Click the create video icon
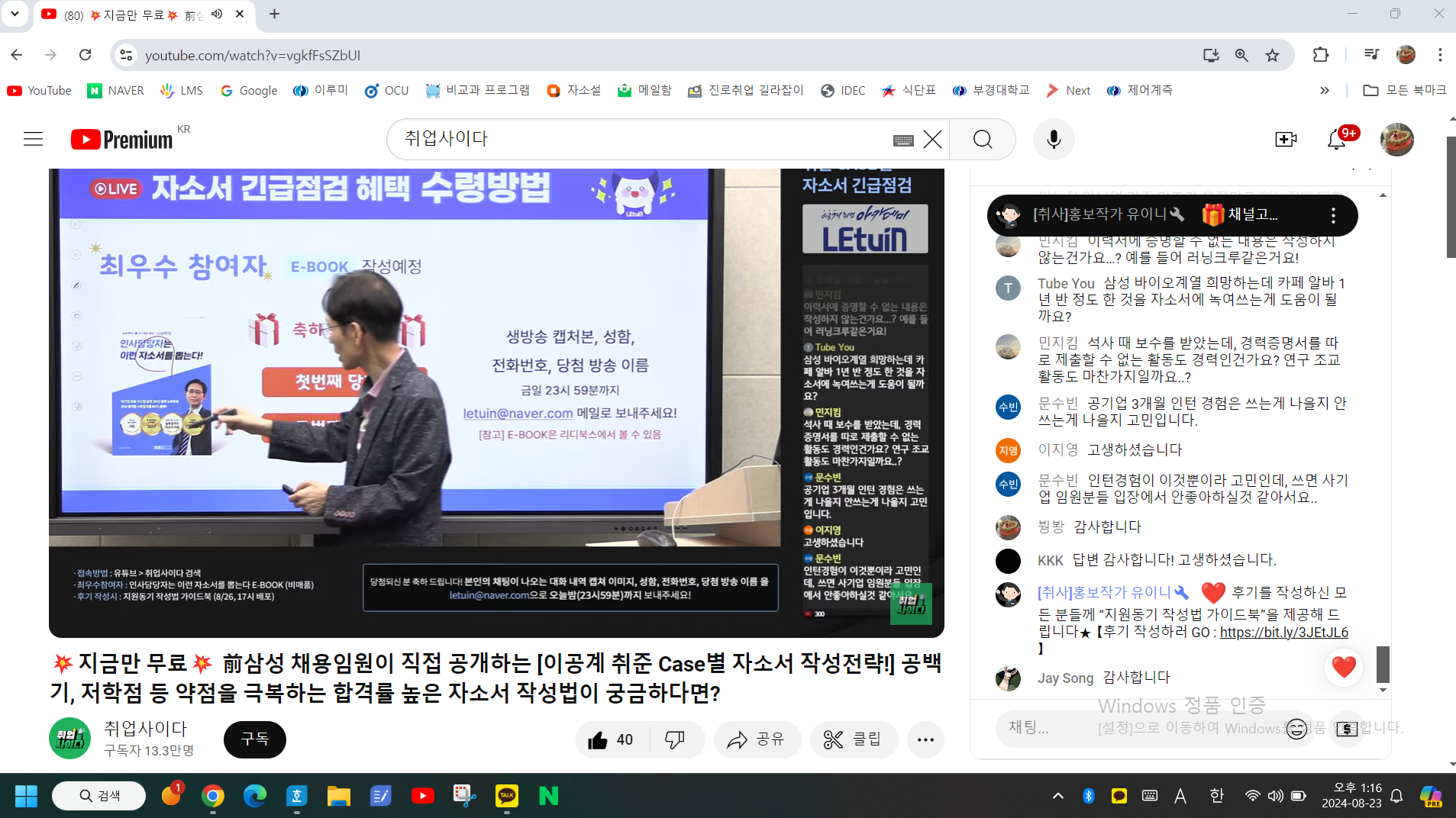This screenshot has height=818, width=1456. click(x=1286, y=140)
